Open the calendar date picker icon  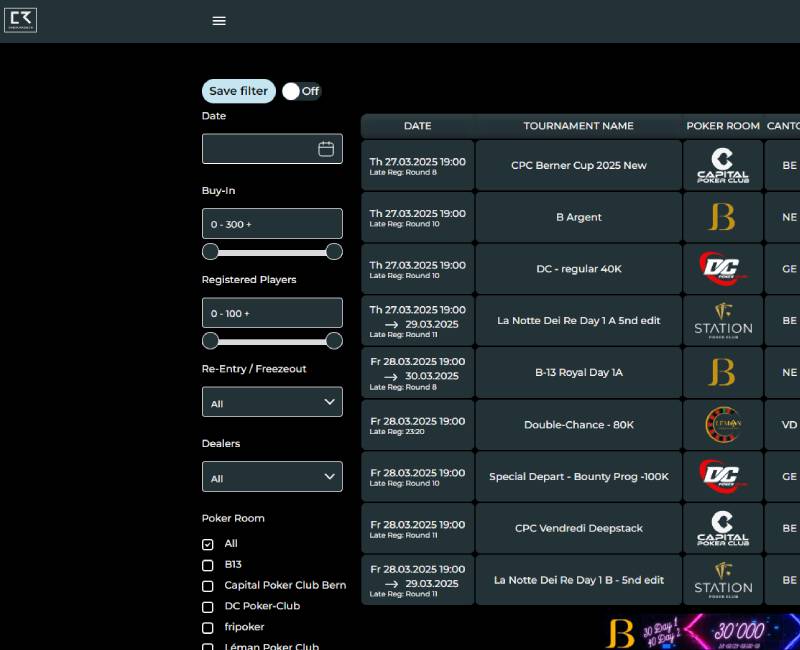pyautogui.click(x=326, y=149)
